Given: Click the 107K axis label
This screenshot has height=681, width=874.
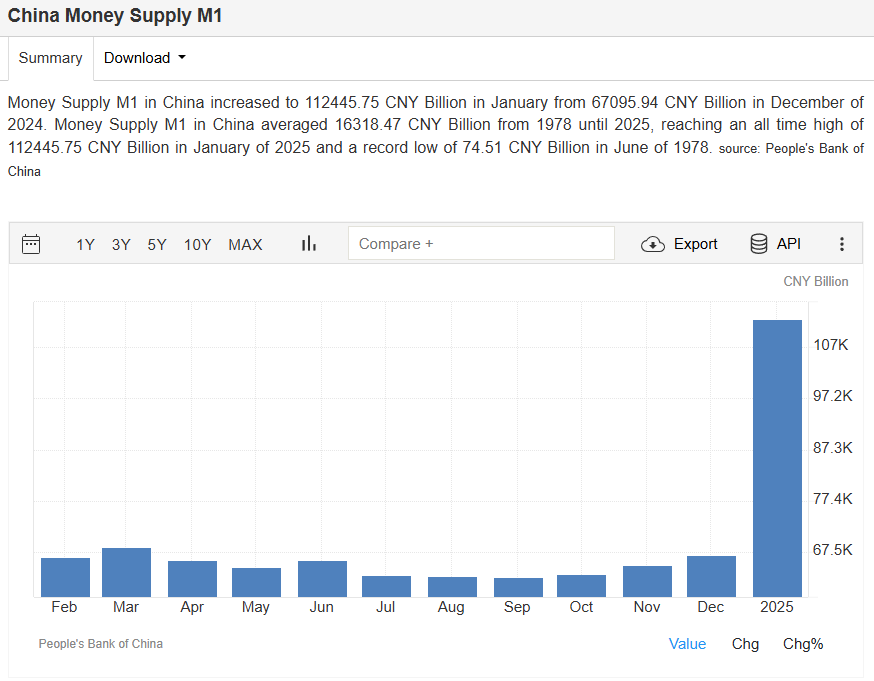Looking at the screenshot, I should 831,345.
